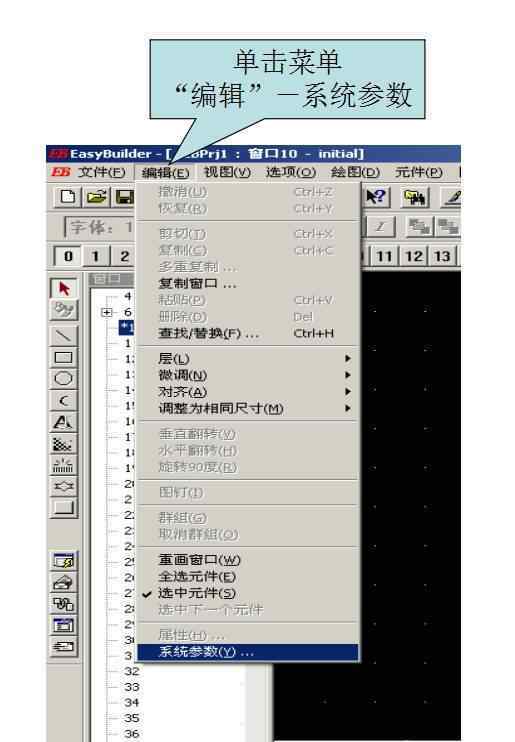Select the Arc drawing tool

[x=64, y=400]
